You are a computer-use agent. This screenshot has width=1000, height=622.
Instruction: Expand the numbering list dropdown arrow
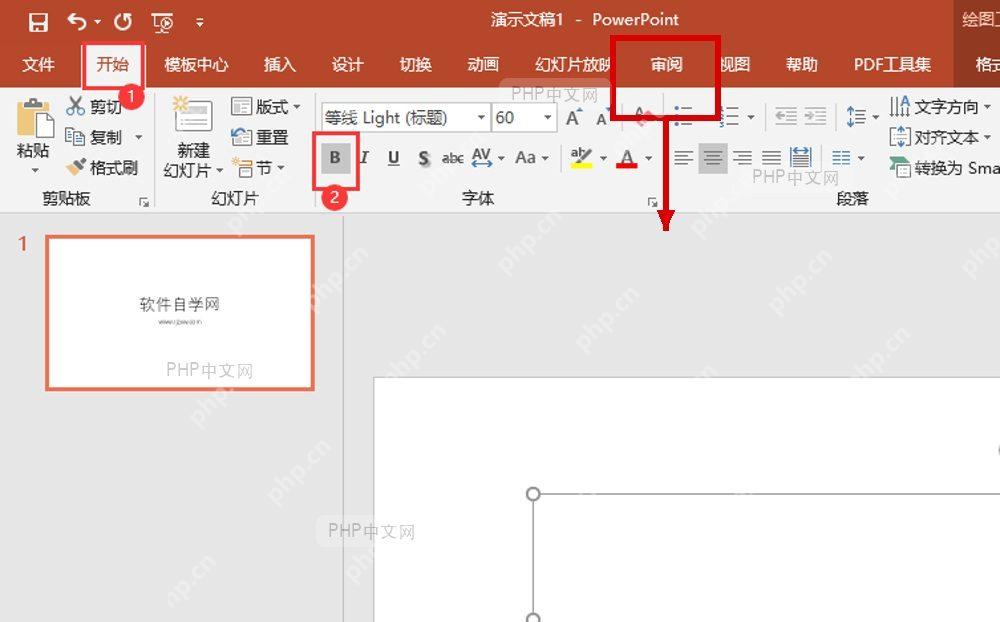751,117
